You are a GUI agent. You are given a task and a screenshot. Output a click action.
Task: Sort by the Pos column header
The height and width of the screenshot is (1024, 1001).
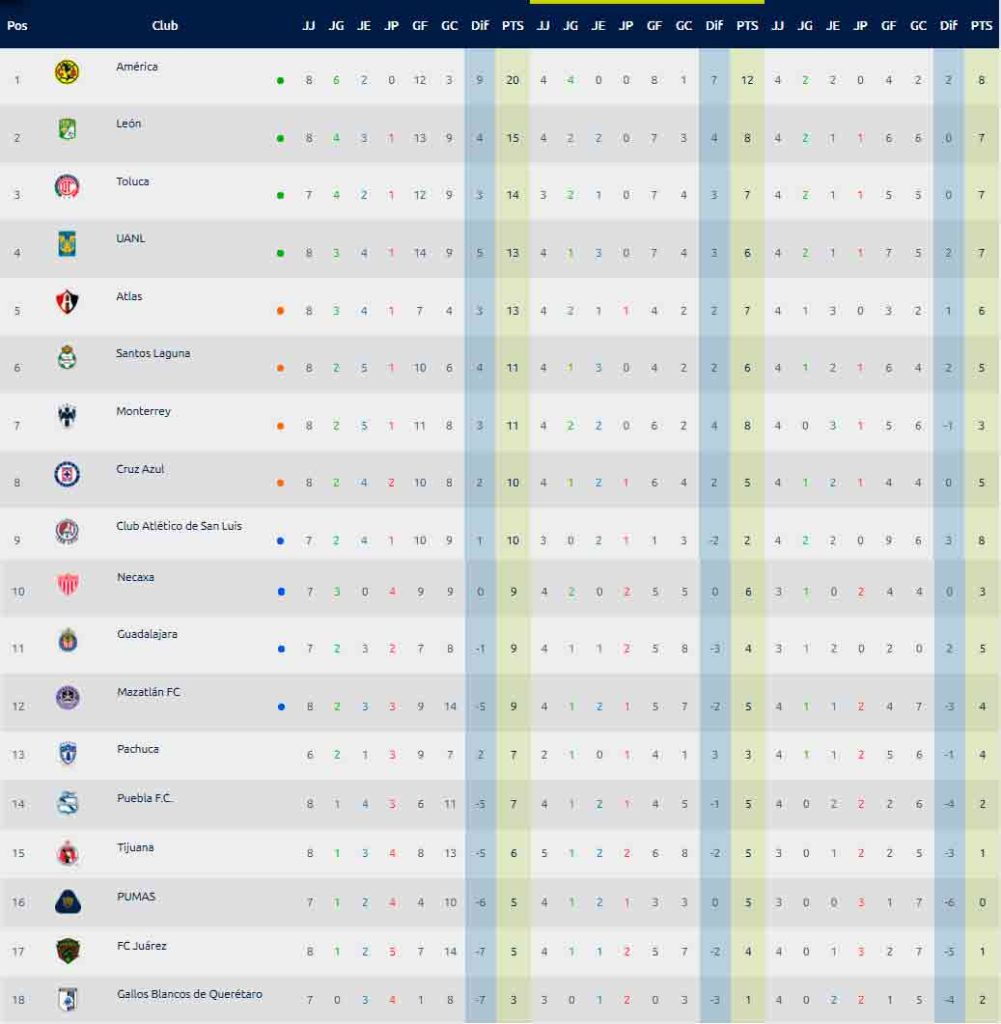(17, 25)
